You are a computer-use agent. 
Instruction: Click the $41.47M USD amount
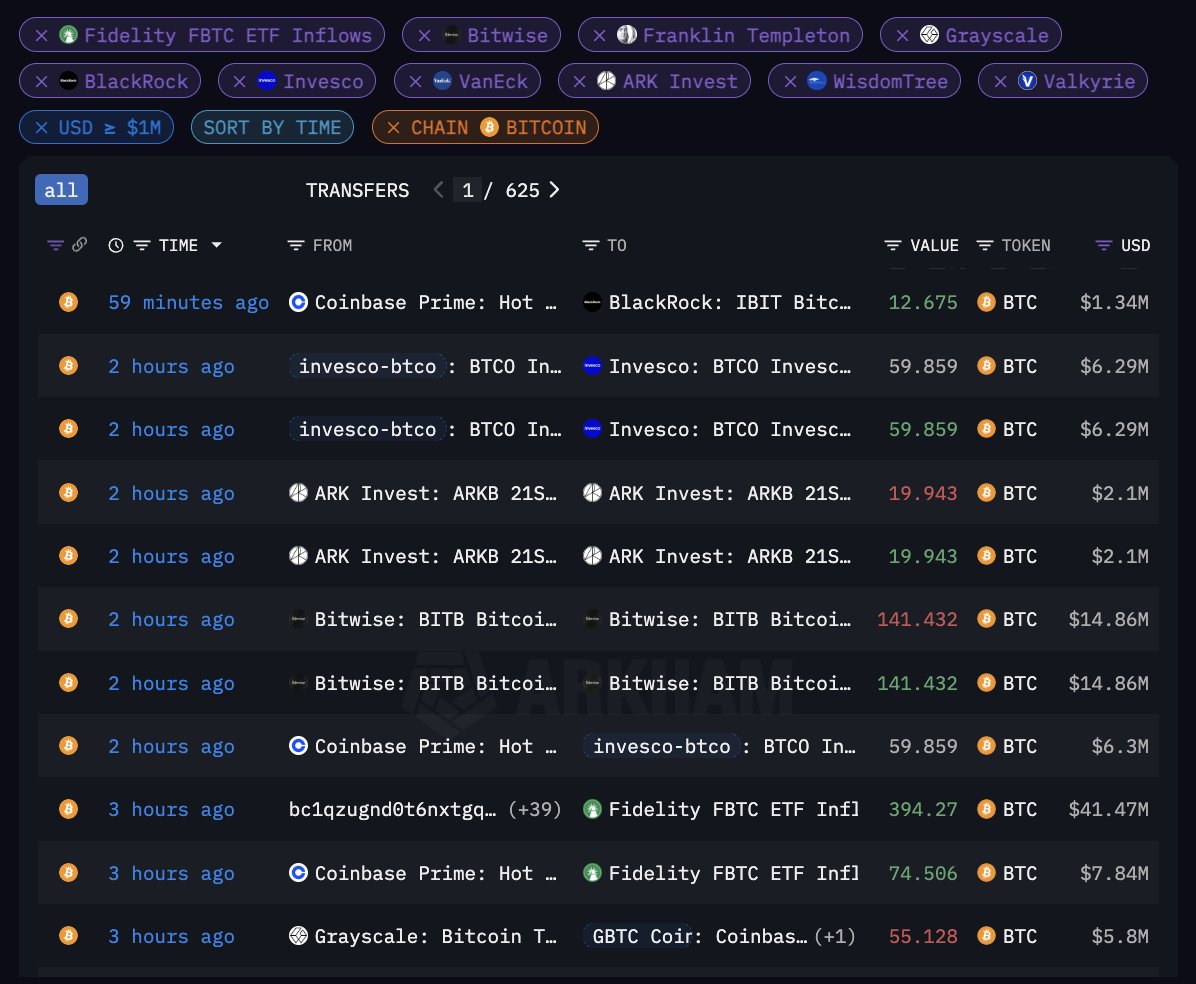pyautogui.click(x=1108, y=809)
